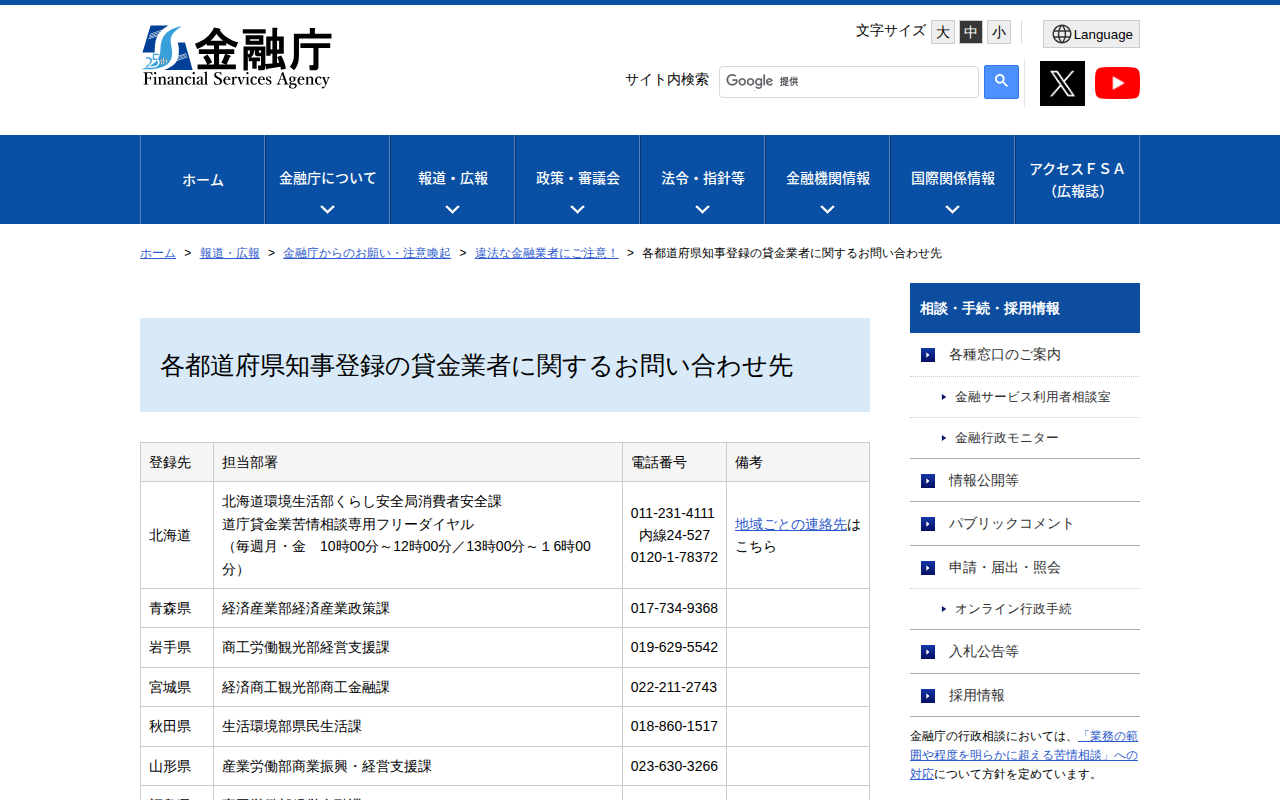
Task: Switch text size to 大
Action: click(x=942, y=32)
